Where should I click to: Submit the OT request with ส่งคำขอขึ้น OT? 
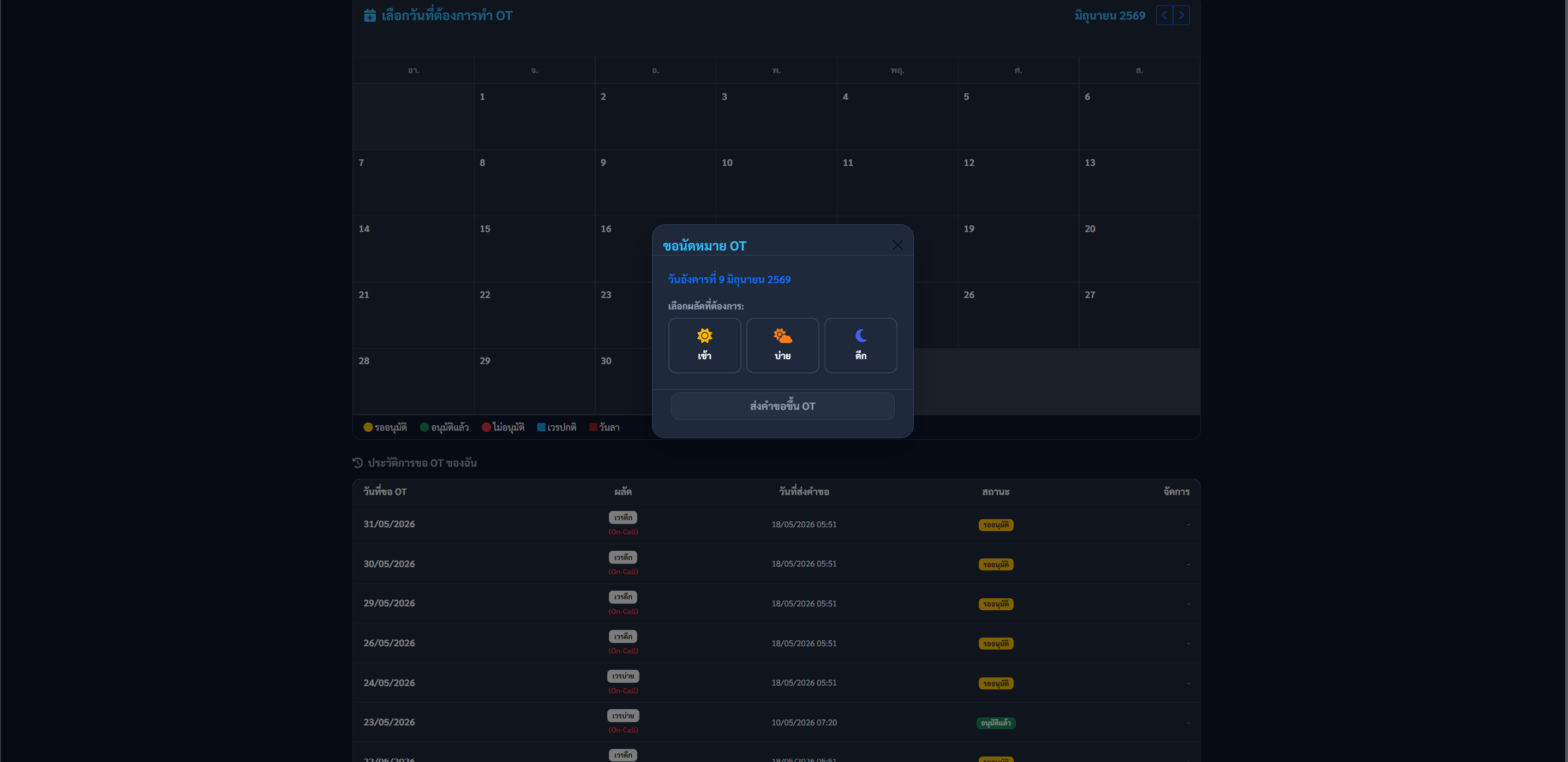pos(782,406)
